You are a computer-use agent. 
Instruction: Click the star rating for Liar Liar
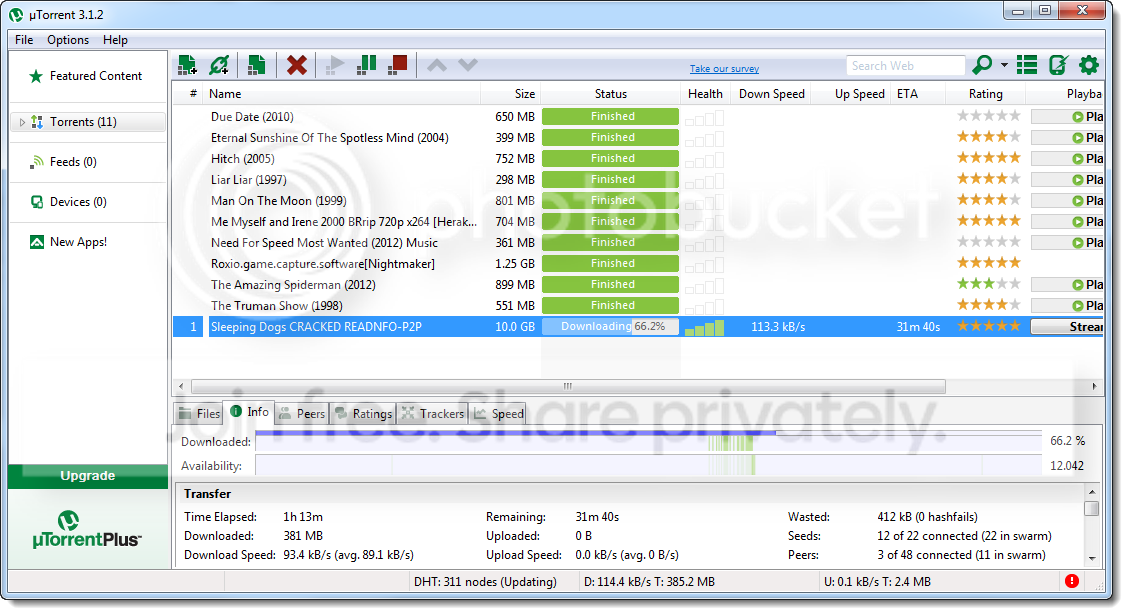[988, 178]
